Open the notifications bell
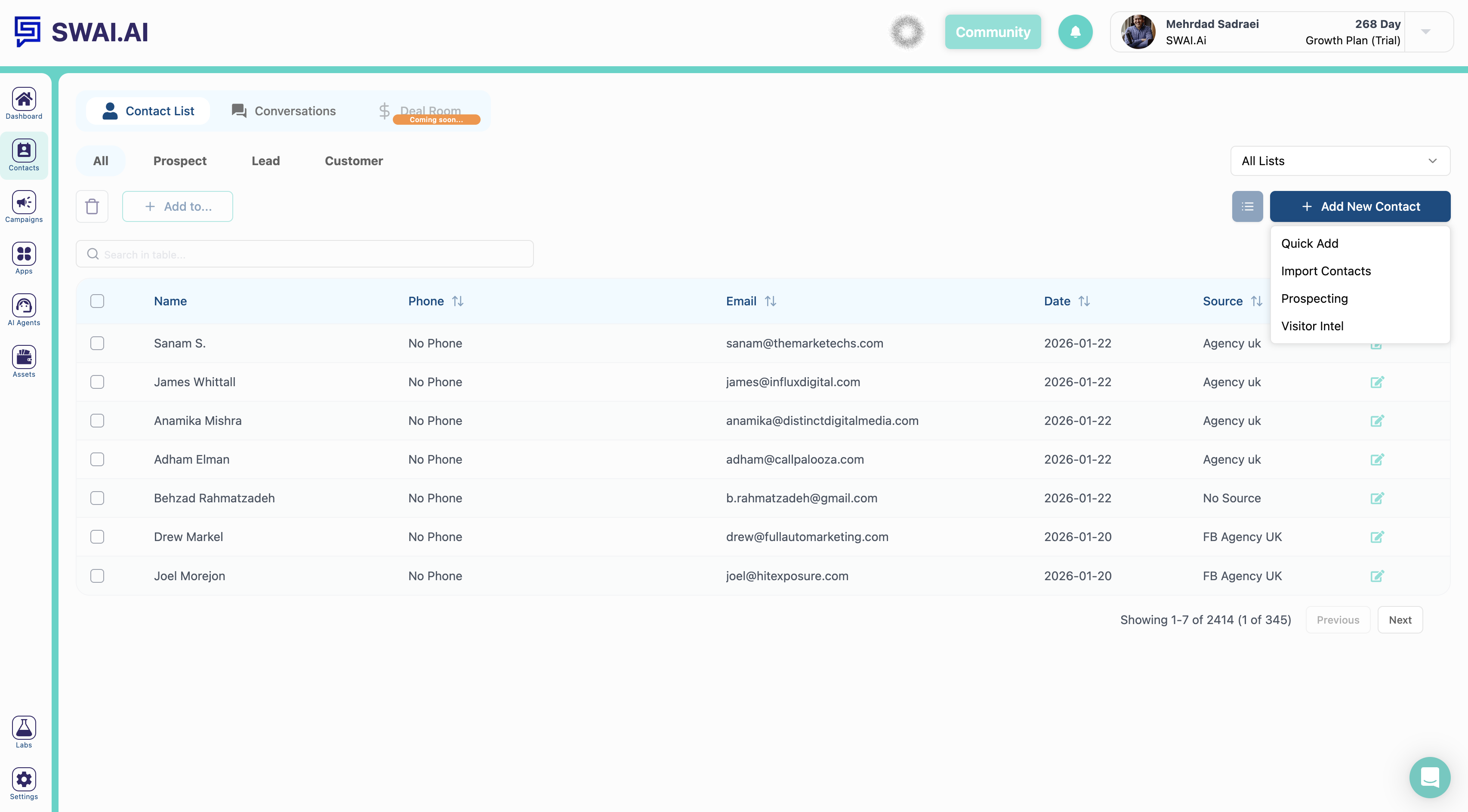 1075,32
